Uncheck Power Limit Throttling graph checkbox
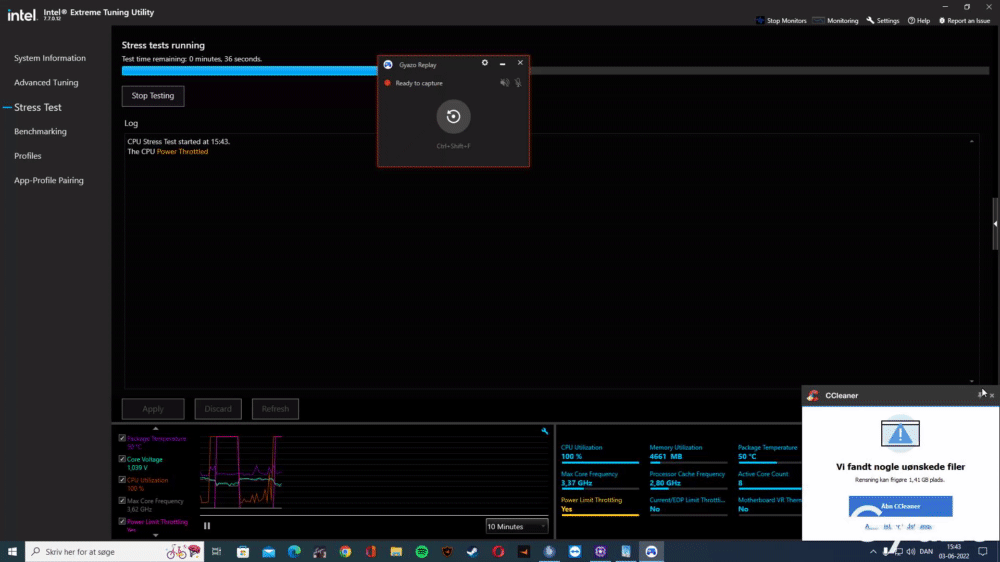This screenshot has width=1000, height=562. point(122,521)
